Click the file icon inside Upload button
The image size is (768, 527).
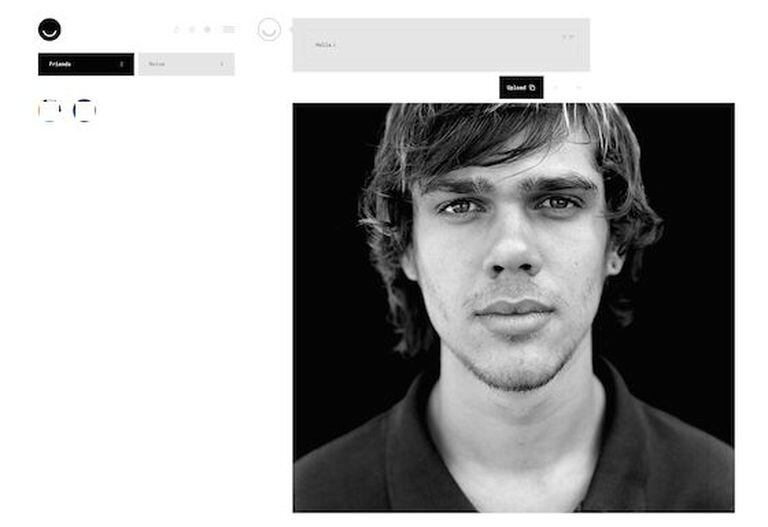point(532,88)
